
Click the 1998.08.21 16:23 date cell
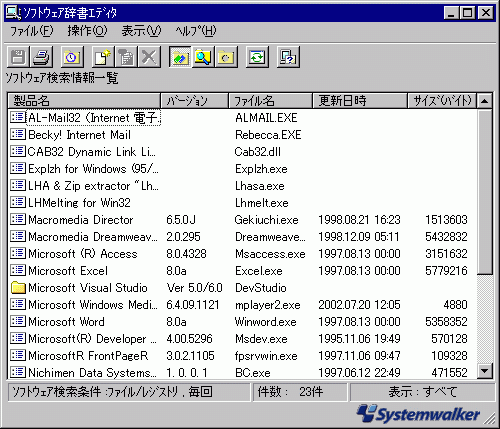tap(359, 220)
